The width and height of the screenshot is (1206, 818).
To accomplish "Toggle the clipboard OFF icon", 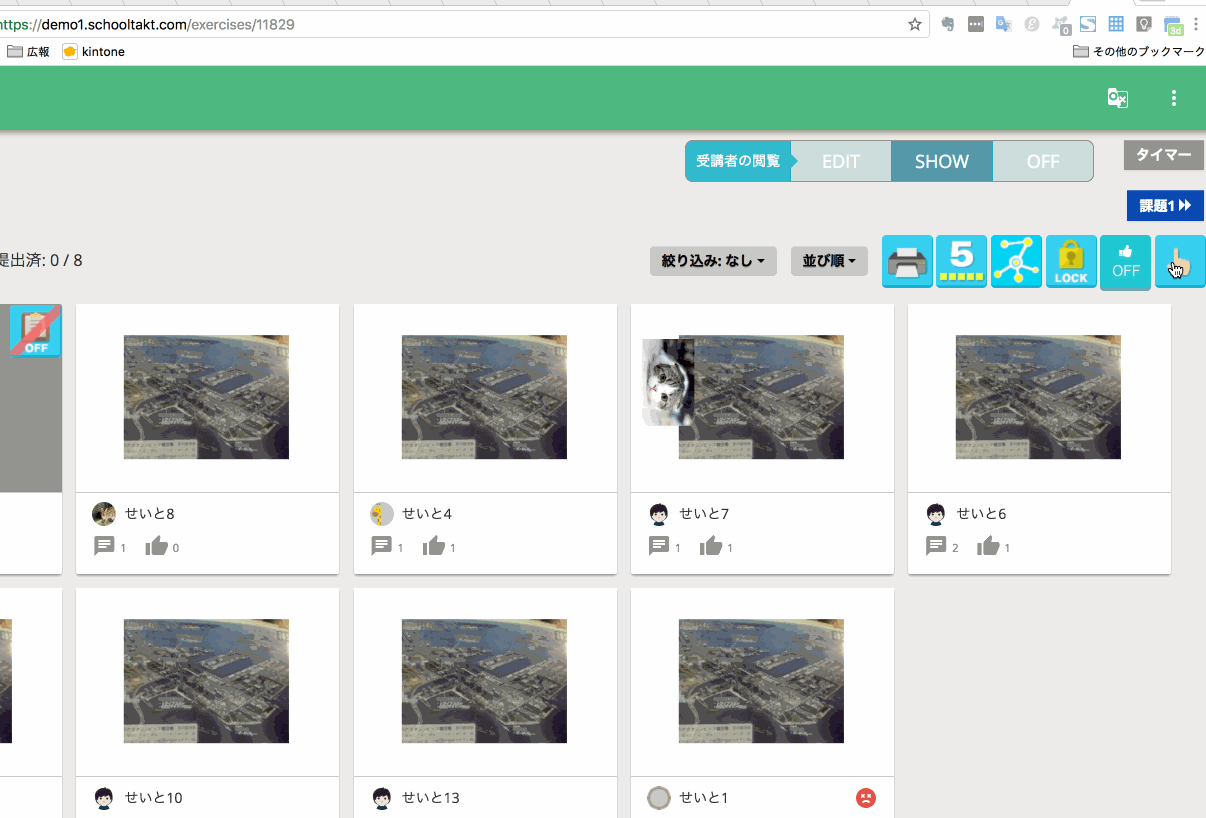I will (x=36, y=331).
